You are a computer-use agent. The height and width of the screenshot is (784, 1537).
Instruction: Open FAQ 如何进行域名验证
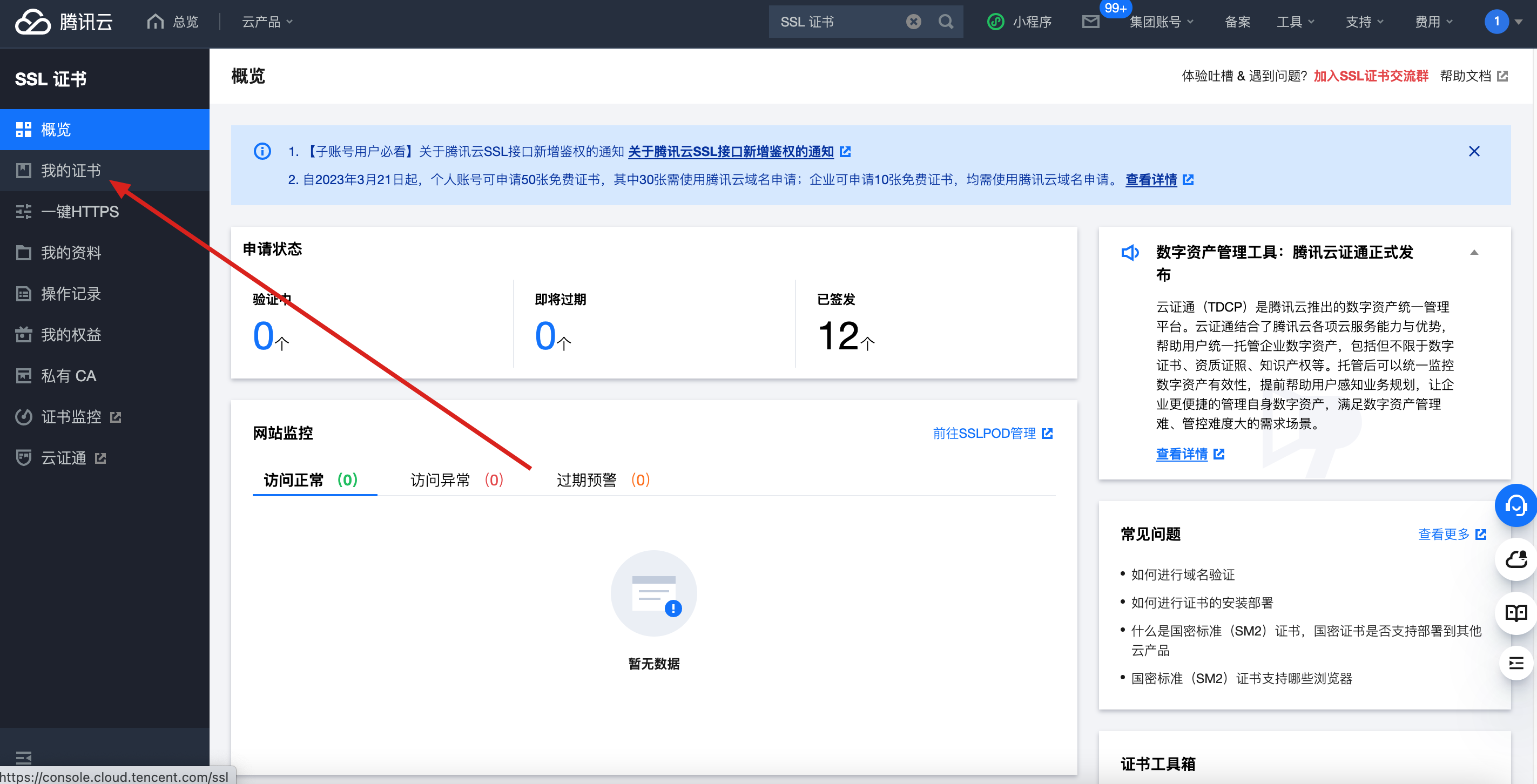click(x=1183, y=575)
